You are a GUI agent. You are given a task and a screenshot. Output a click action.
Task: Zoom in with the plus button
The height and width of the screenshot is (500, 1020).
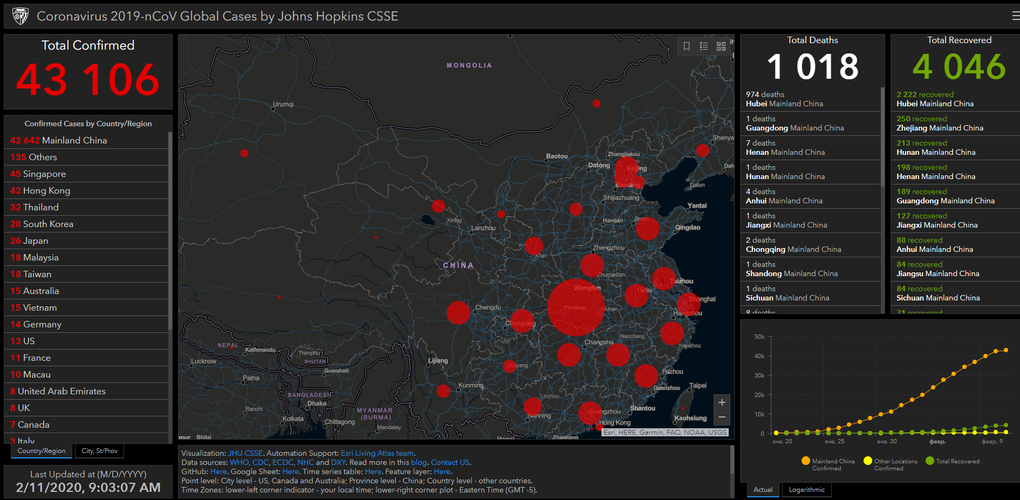[722, 402]
